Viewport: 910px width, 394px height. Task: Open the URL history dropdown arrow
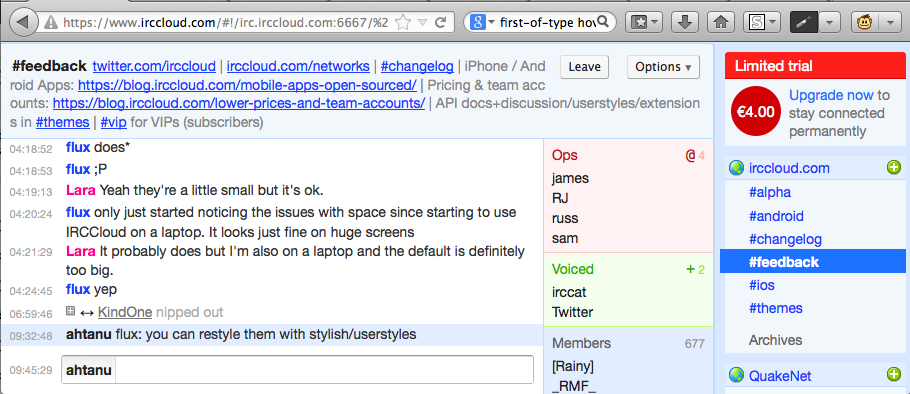tap(423, 23)
